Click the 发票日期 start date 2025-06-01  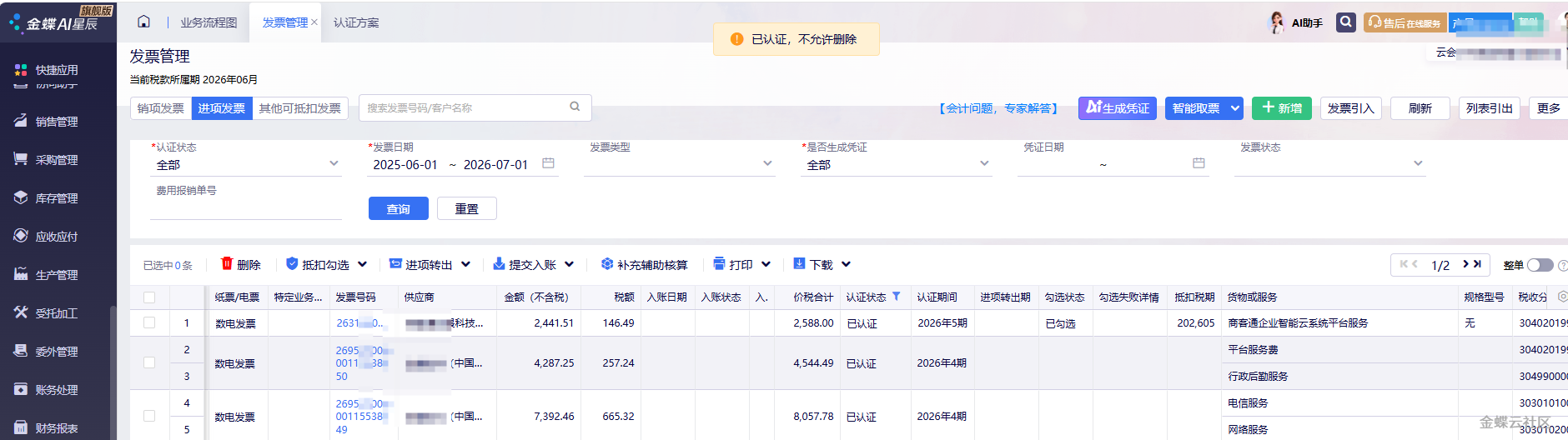tap(405, 164)
